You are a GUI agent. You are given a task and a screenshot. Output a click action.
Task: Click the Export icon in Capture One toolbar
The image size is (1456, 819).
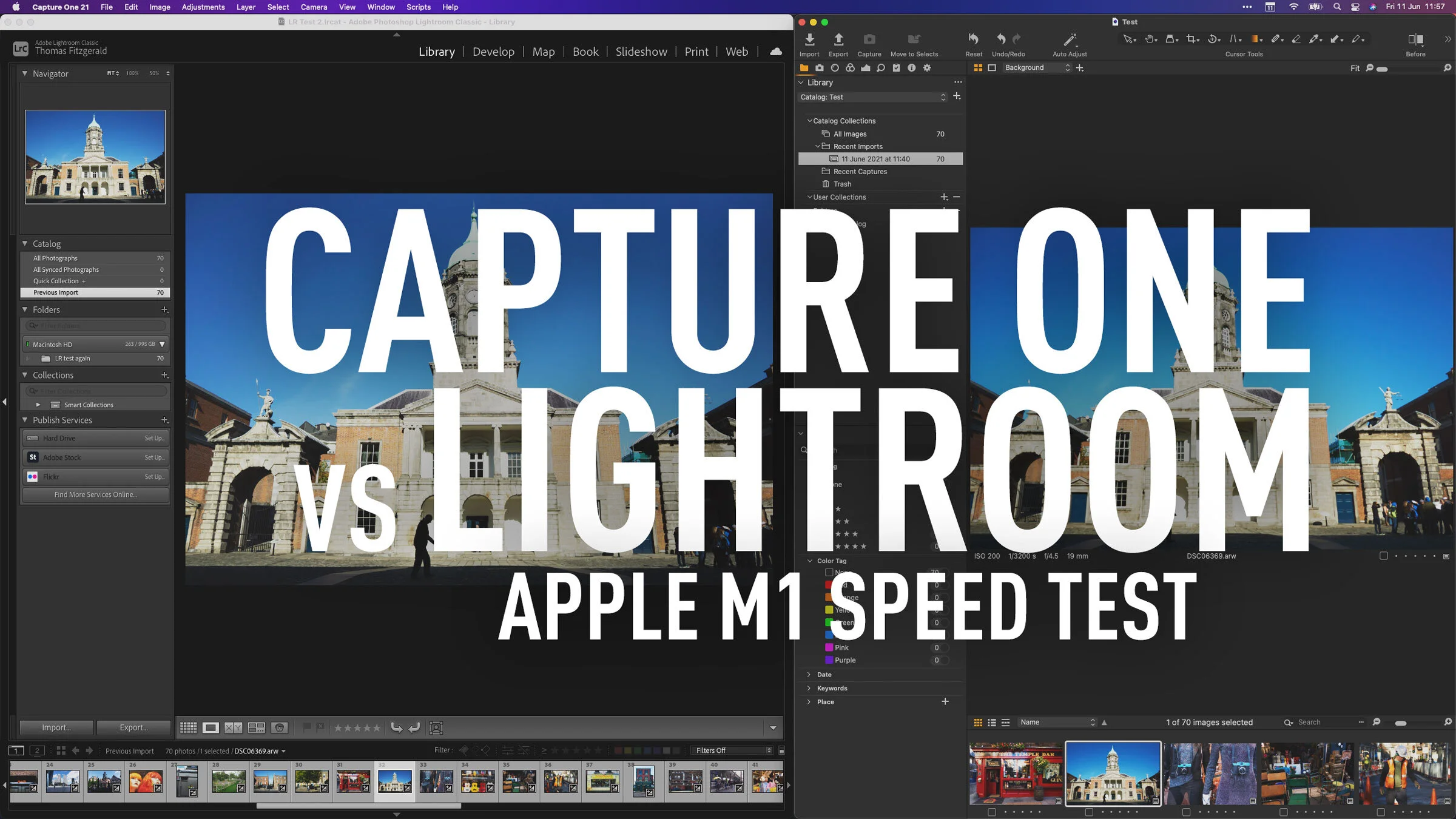tap(838, 39)
